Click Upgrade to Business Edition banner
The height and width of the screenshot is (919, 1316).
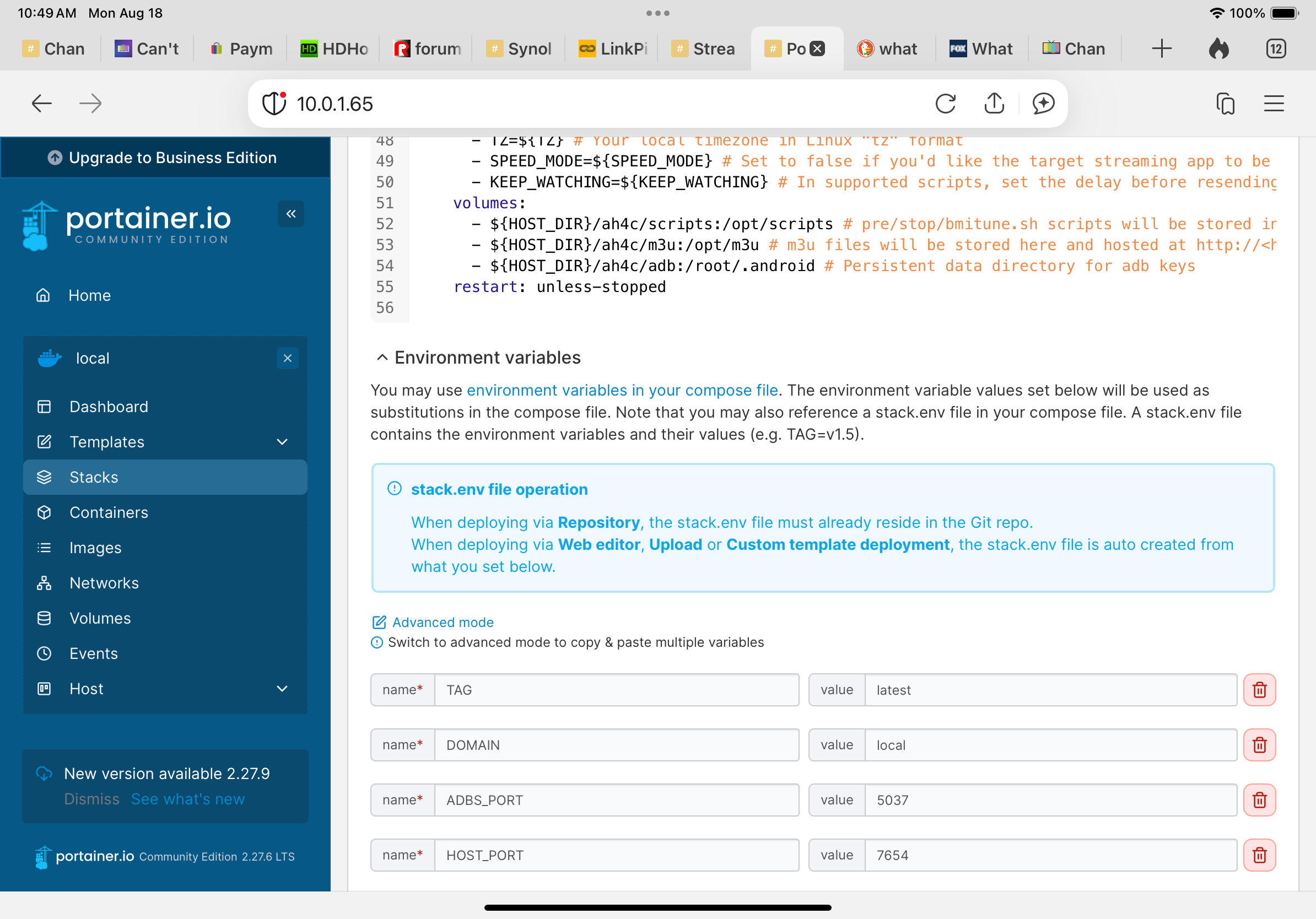tap(165, 158)
